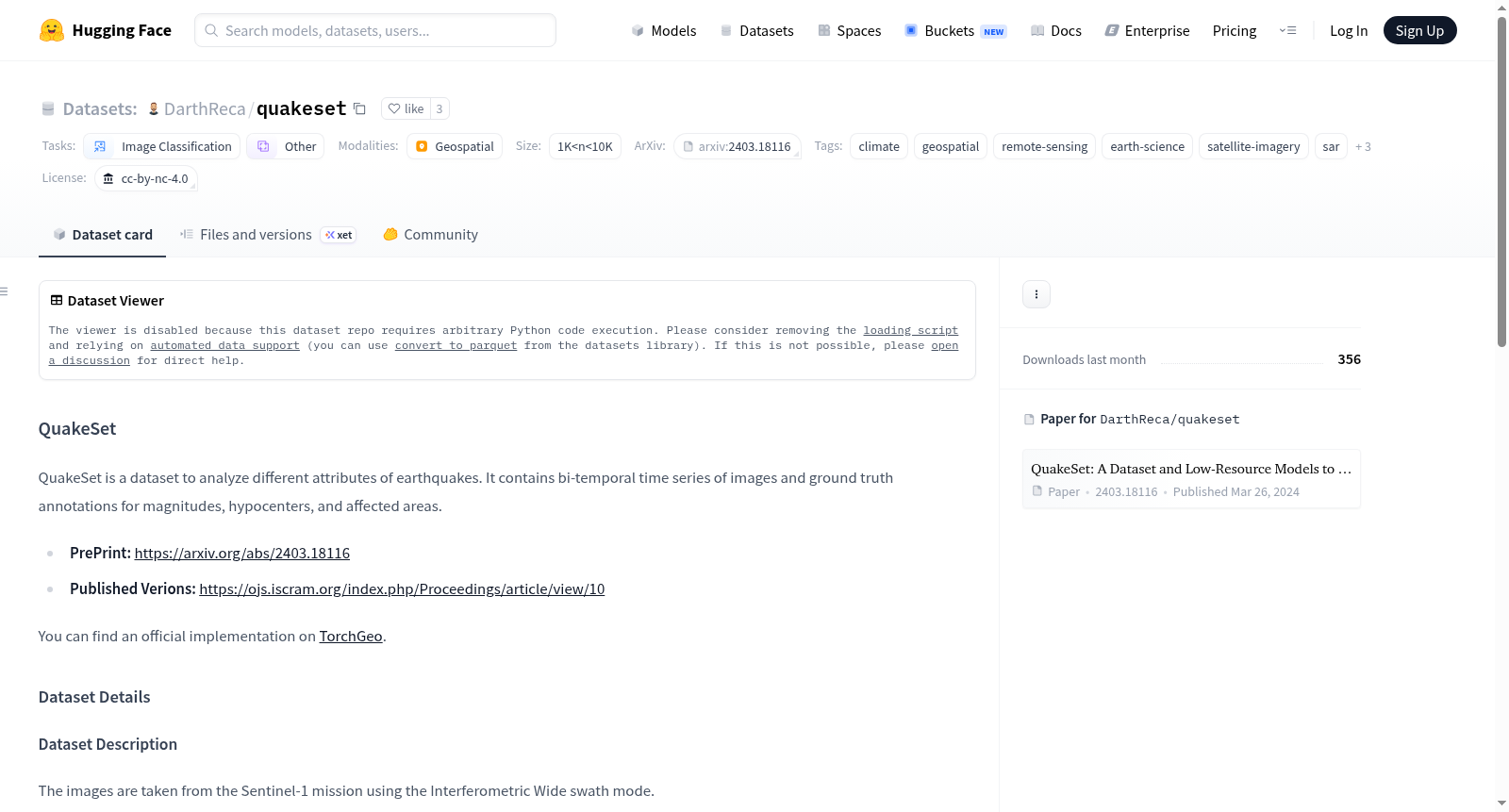Viewport: 1509px width, 812px height.
Task: Follow the loading script link
Action: point(910,330)
